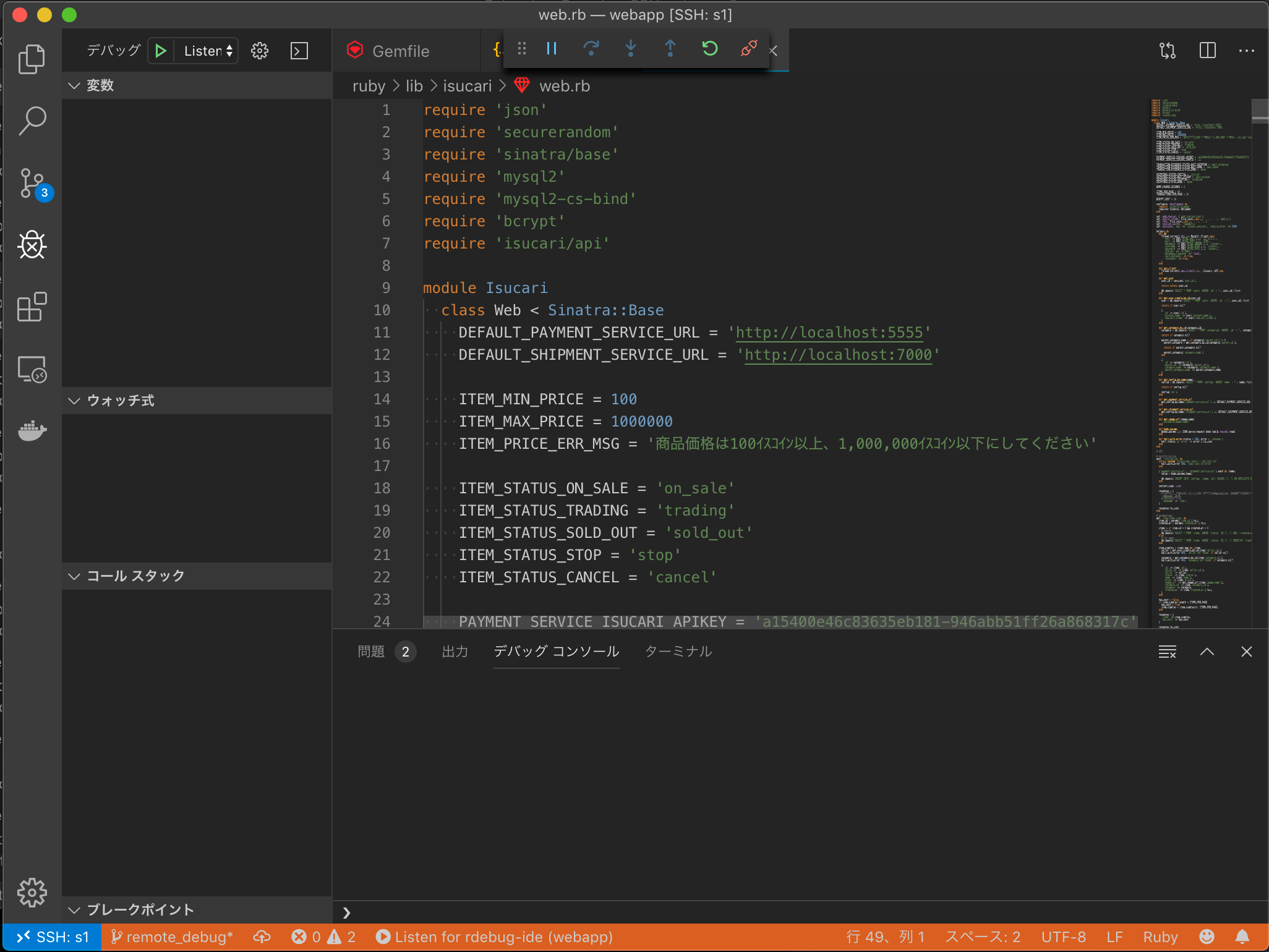Screen dimensions: 1269x952
Task: Click the code minimap overview
Action: tap(1200, 363)
